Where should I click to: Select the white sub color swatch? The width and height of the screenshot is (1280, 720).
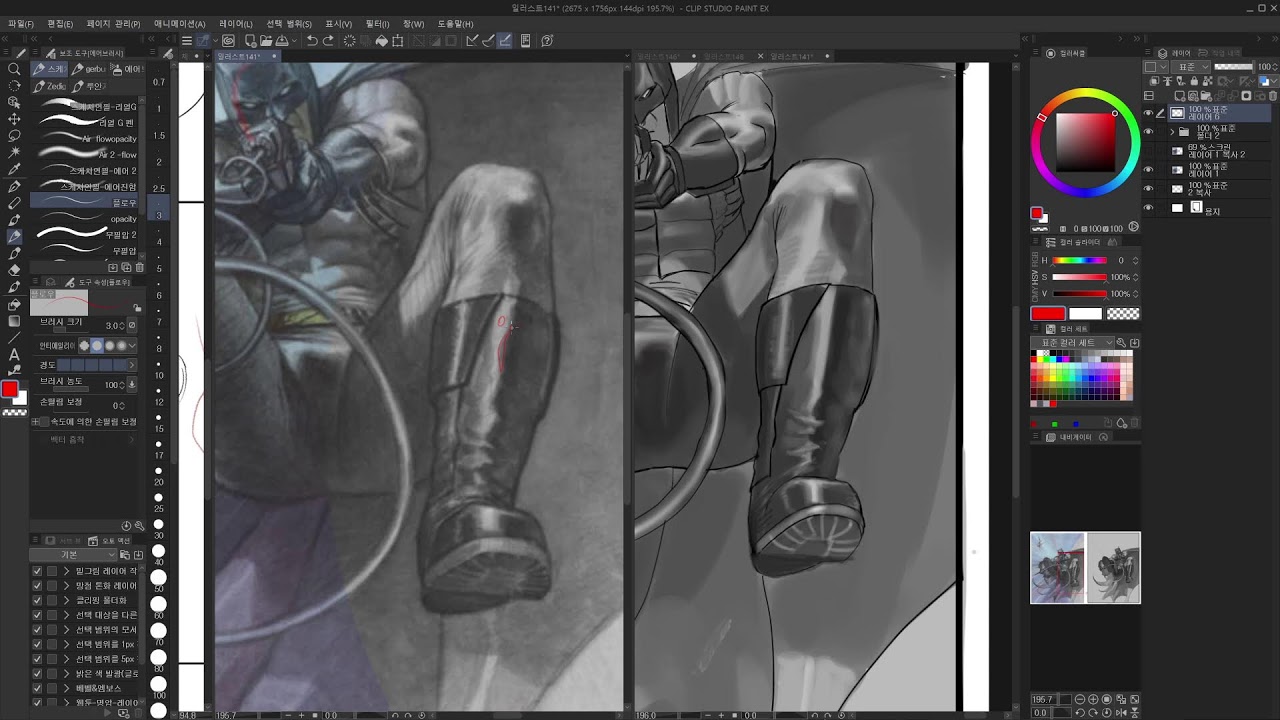(1085, 314)
